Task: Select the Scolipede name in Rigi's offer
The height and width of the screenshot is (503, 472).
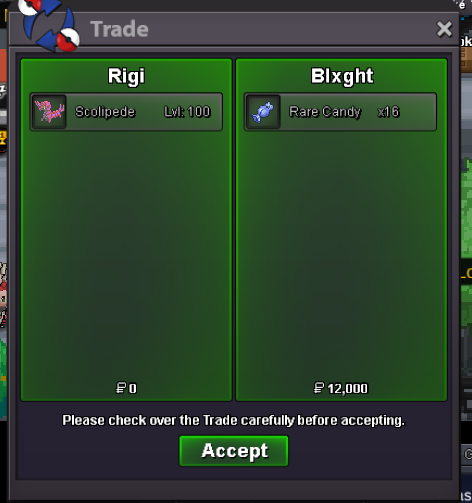Action: [x=105, y=112]
